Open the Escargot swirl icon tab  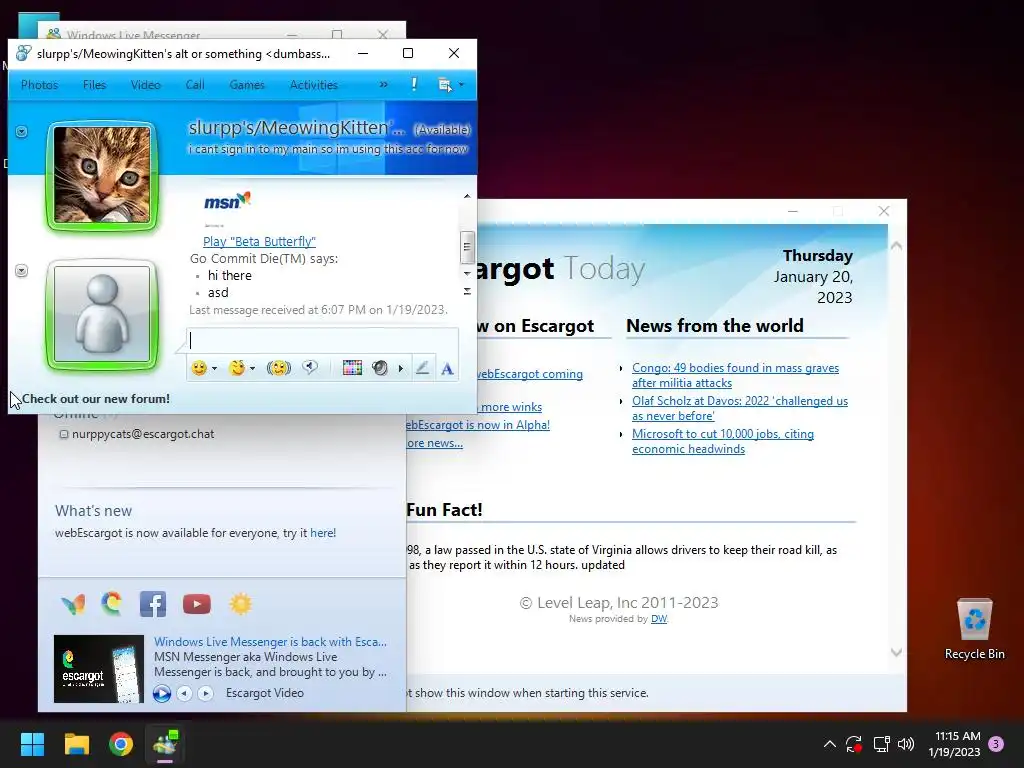coord(112,603)
